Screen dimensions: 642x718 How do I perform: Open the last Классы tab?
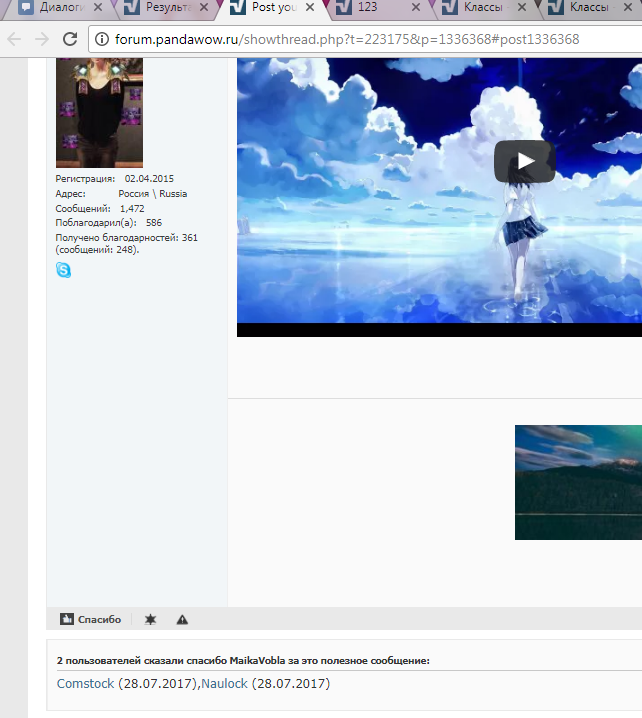pos(592,7)
